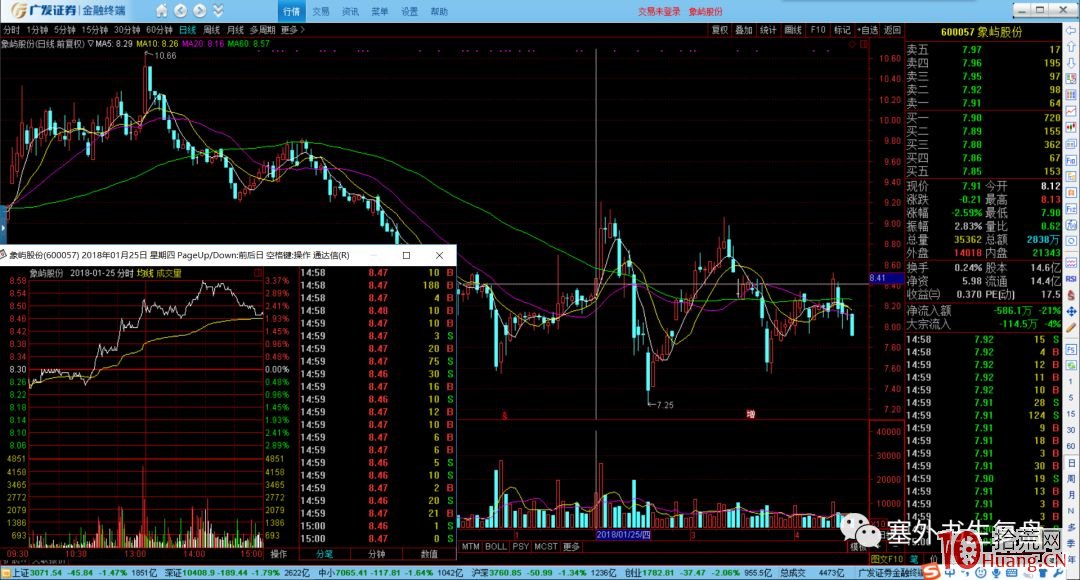The width and height of the screenshot is (1080, 580).
Task: Select the 30分钟 chart period
Action: (x=127, y=30)
